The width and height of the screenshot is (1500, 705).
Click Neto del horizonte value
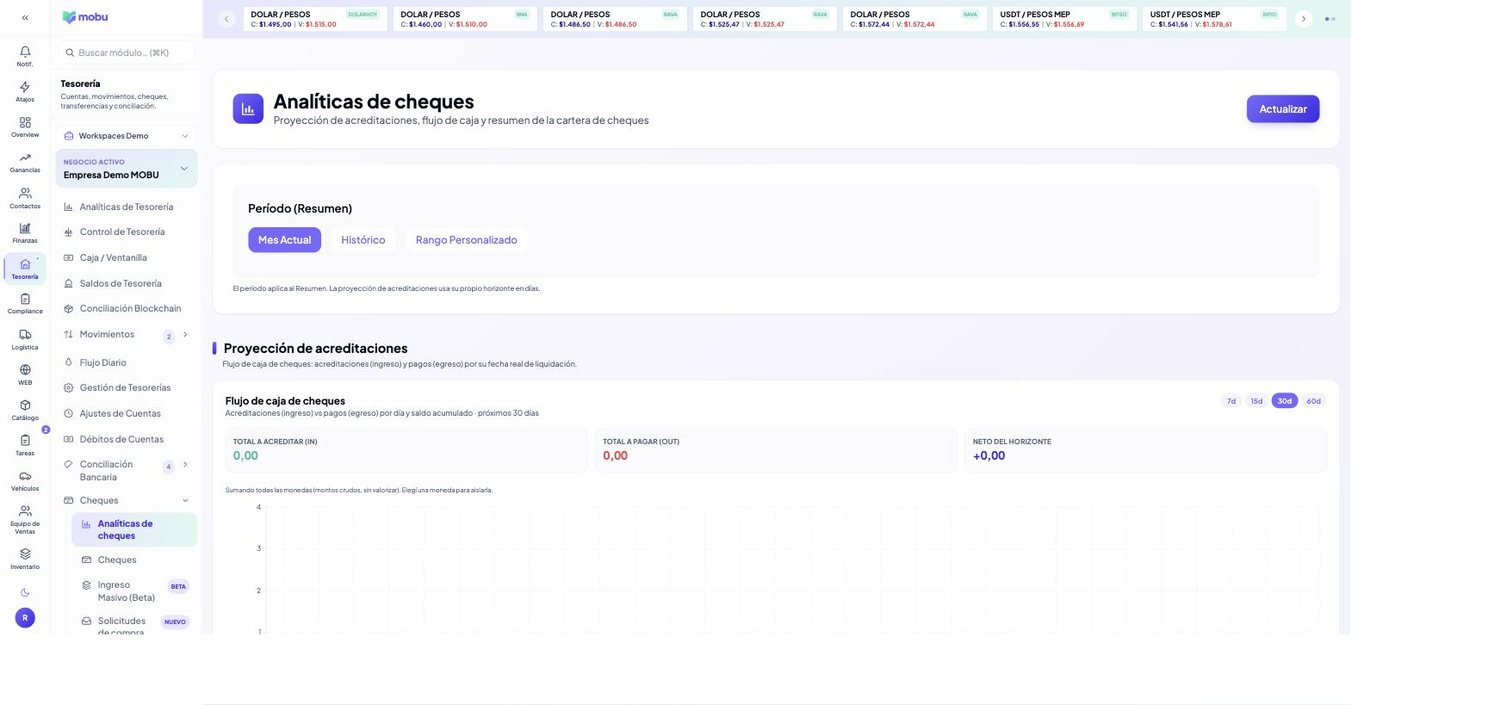[989, 456]
